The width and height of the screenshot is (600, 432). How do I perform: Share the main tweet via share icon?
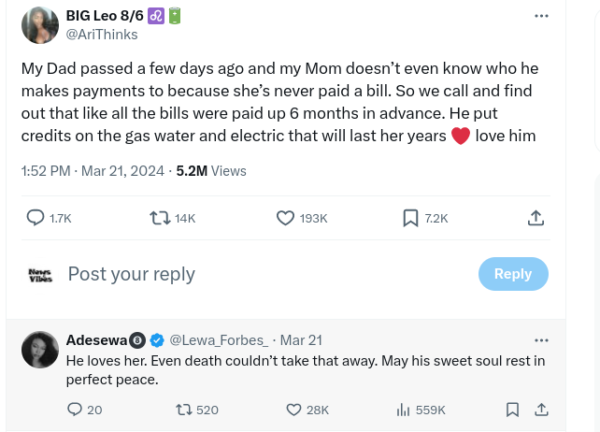click(535, 218)
